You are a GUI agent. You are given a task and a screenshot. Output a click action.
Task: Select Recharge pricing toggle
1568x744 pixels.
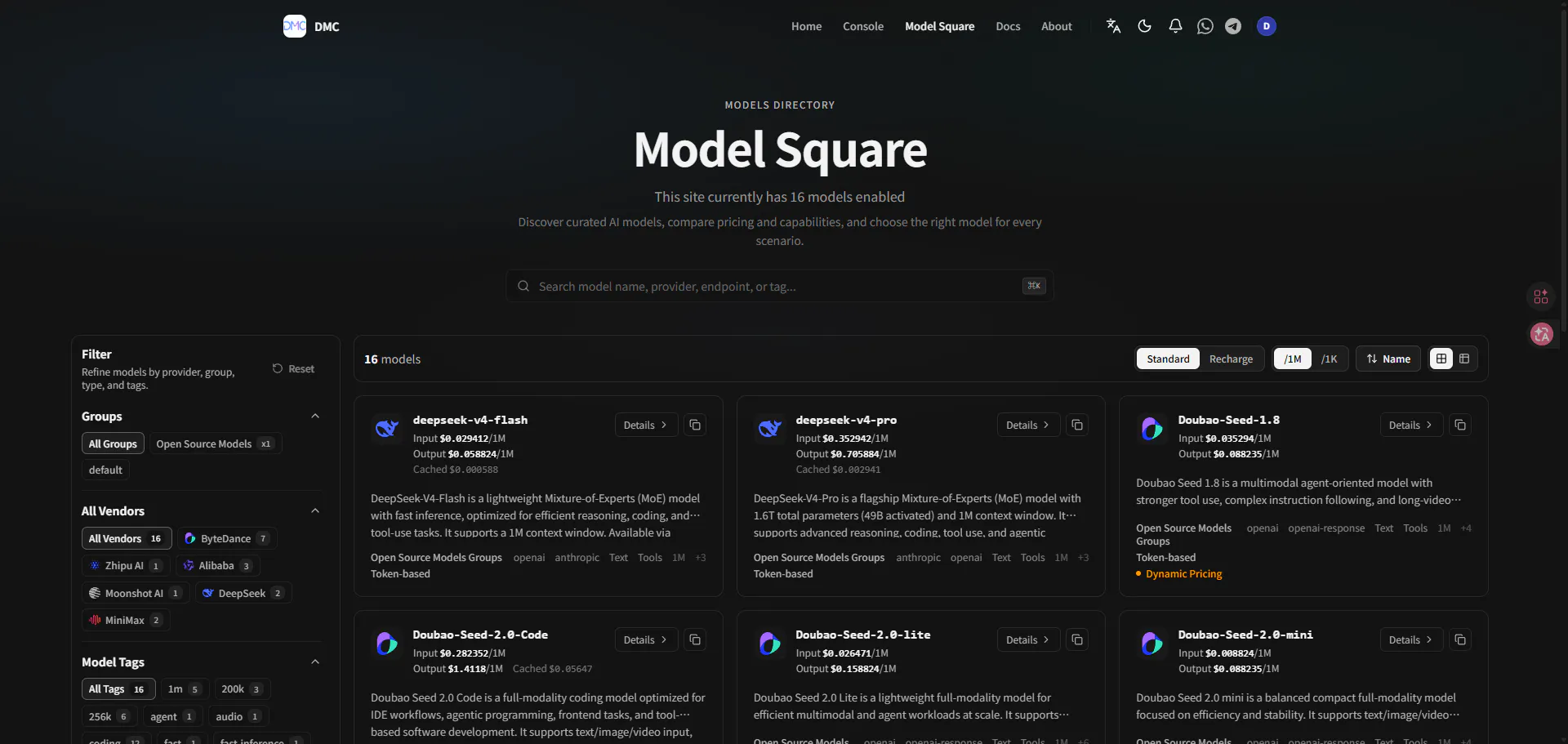click(x=1231, y=359)
